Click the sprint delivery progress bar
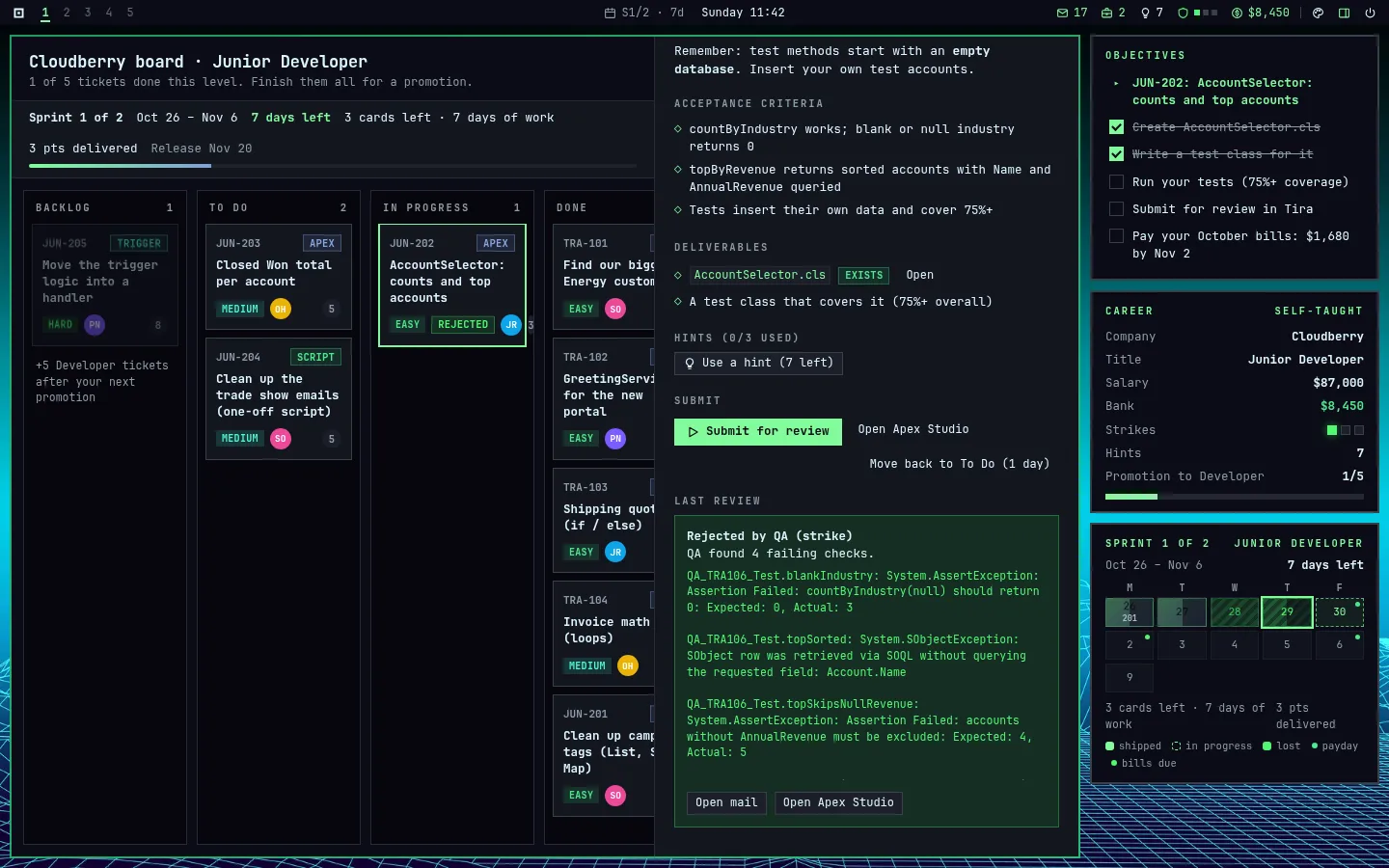This screenshot has width=1389, height=868. 333,166
